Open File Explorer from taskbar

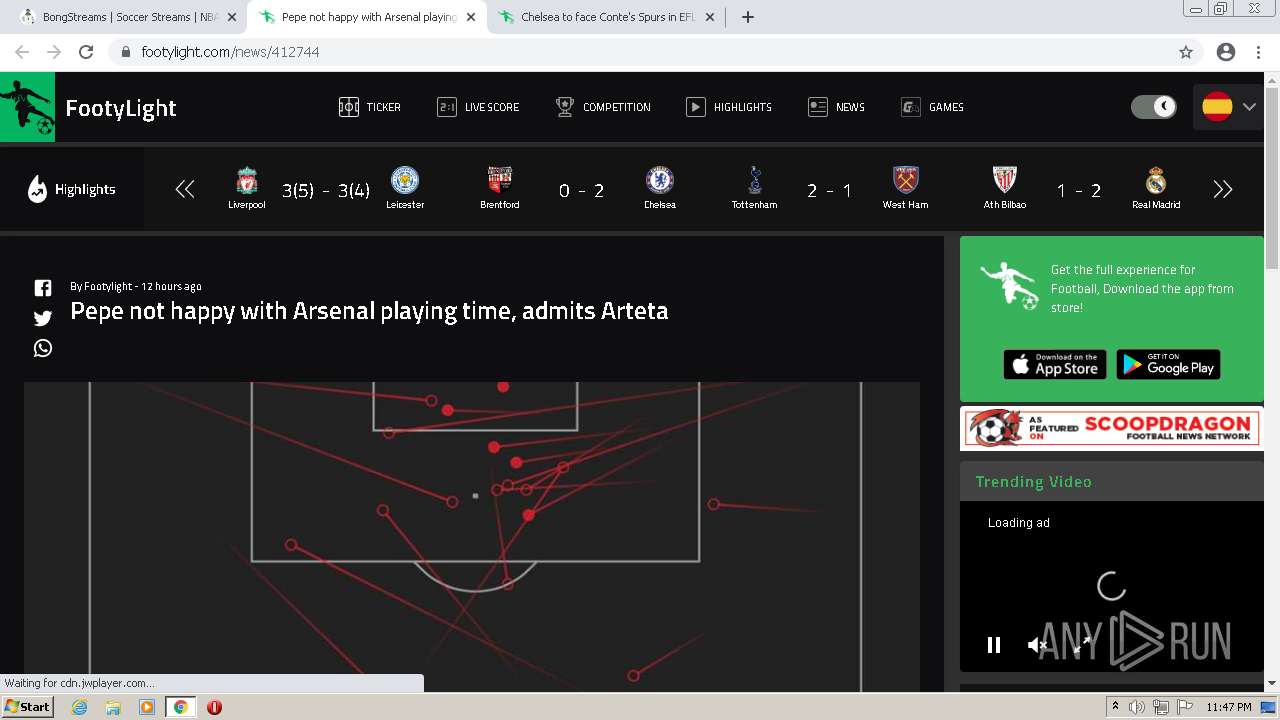click(113, 707)
